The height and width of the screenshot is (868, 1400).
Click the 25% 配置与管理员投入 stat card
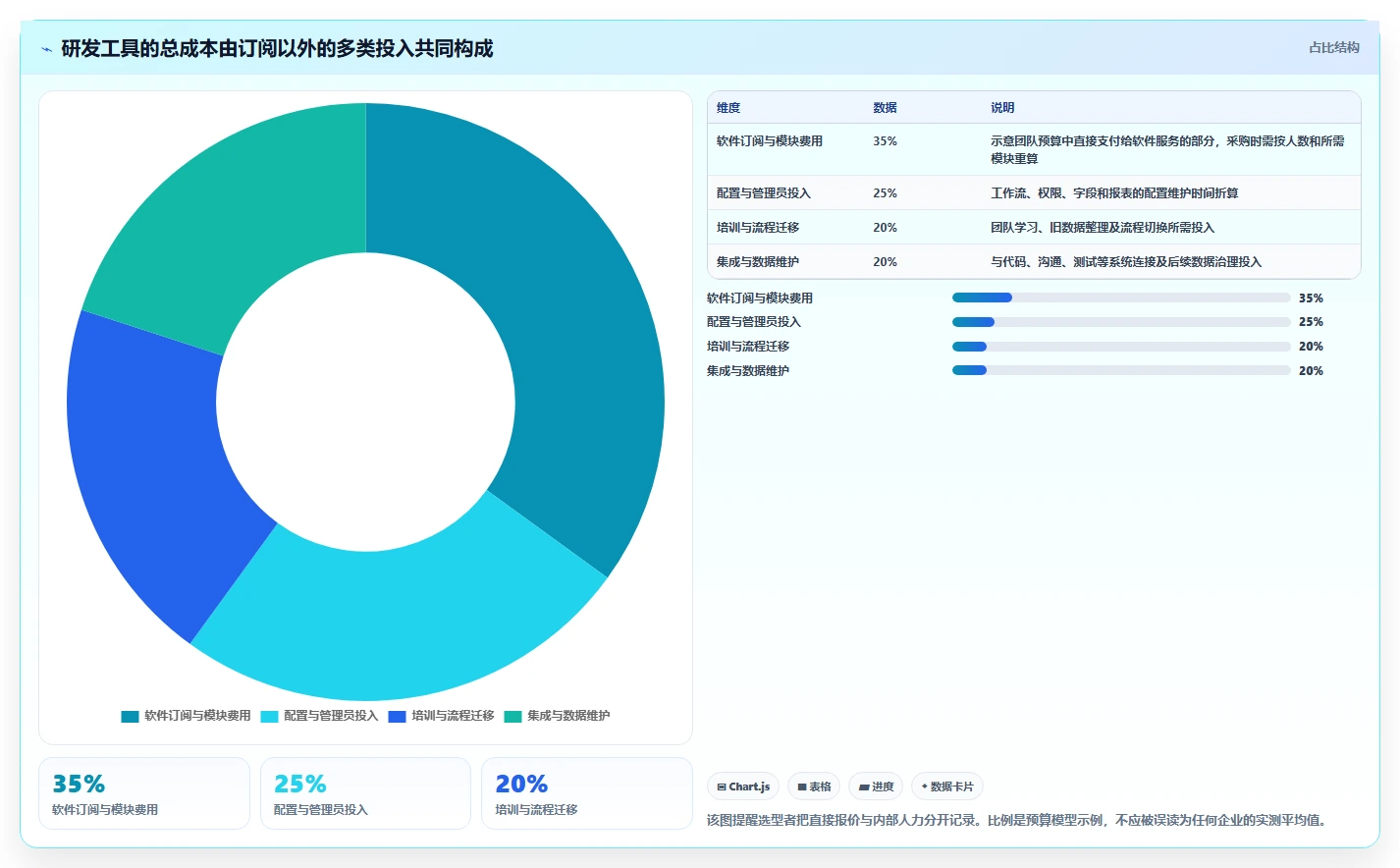pyautogui.click(x=365, y=793)
